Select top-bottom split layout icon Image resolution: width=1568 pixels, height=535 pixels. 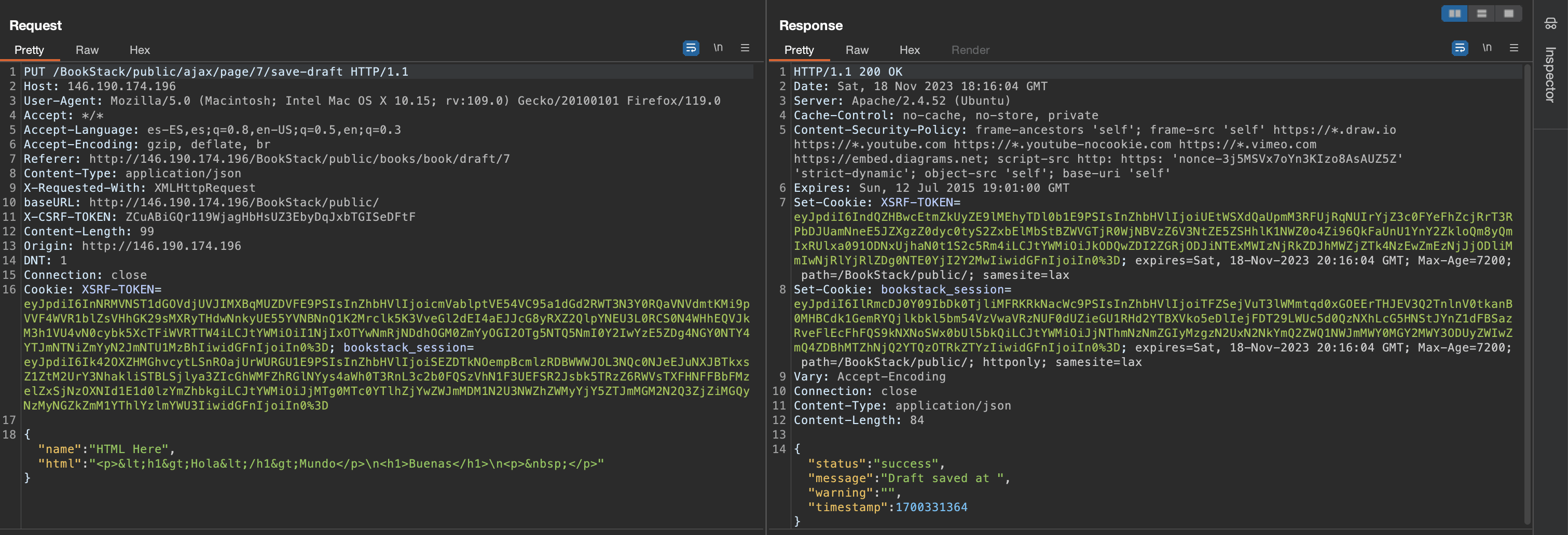pos(1481,13)
